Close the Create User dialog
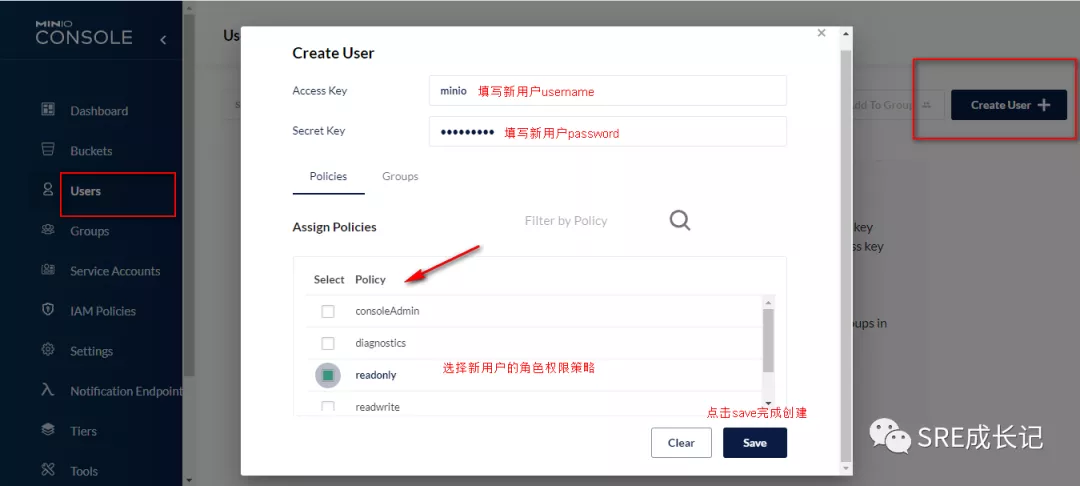Image resolution: width=1080 pixels, height=486 pixels. (x=821, y=32)
